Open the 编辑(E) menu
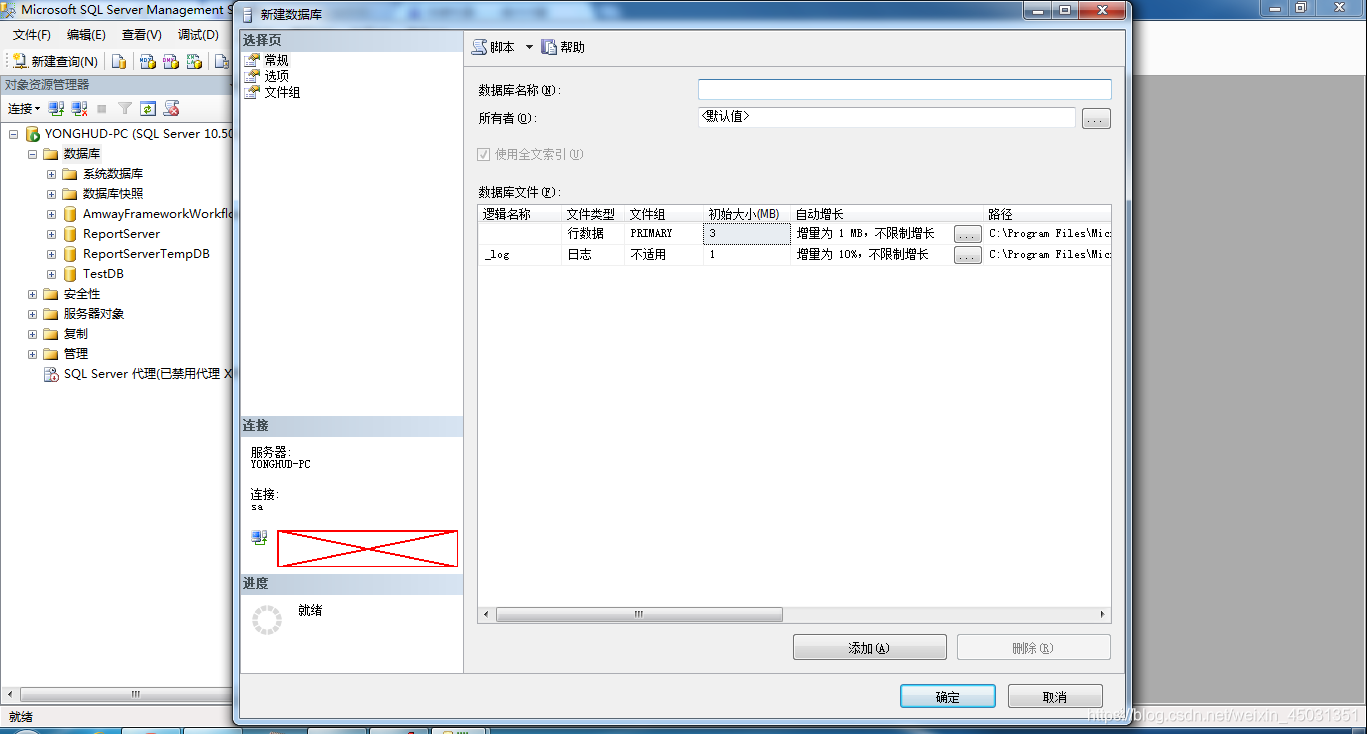This screenshot has width=1367, height=734. (86, 35)
